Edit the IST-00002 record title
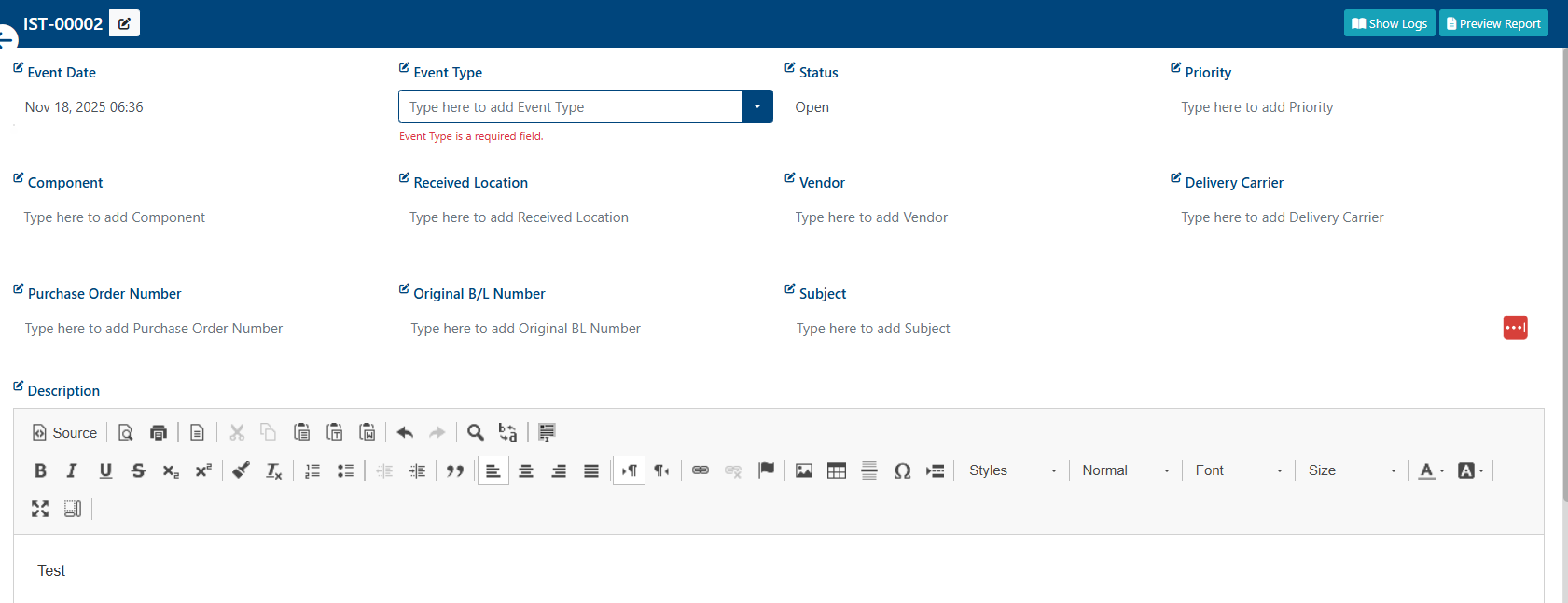1568x603 pixels. [x=124, y=23]
